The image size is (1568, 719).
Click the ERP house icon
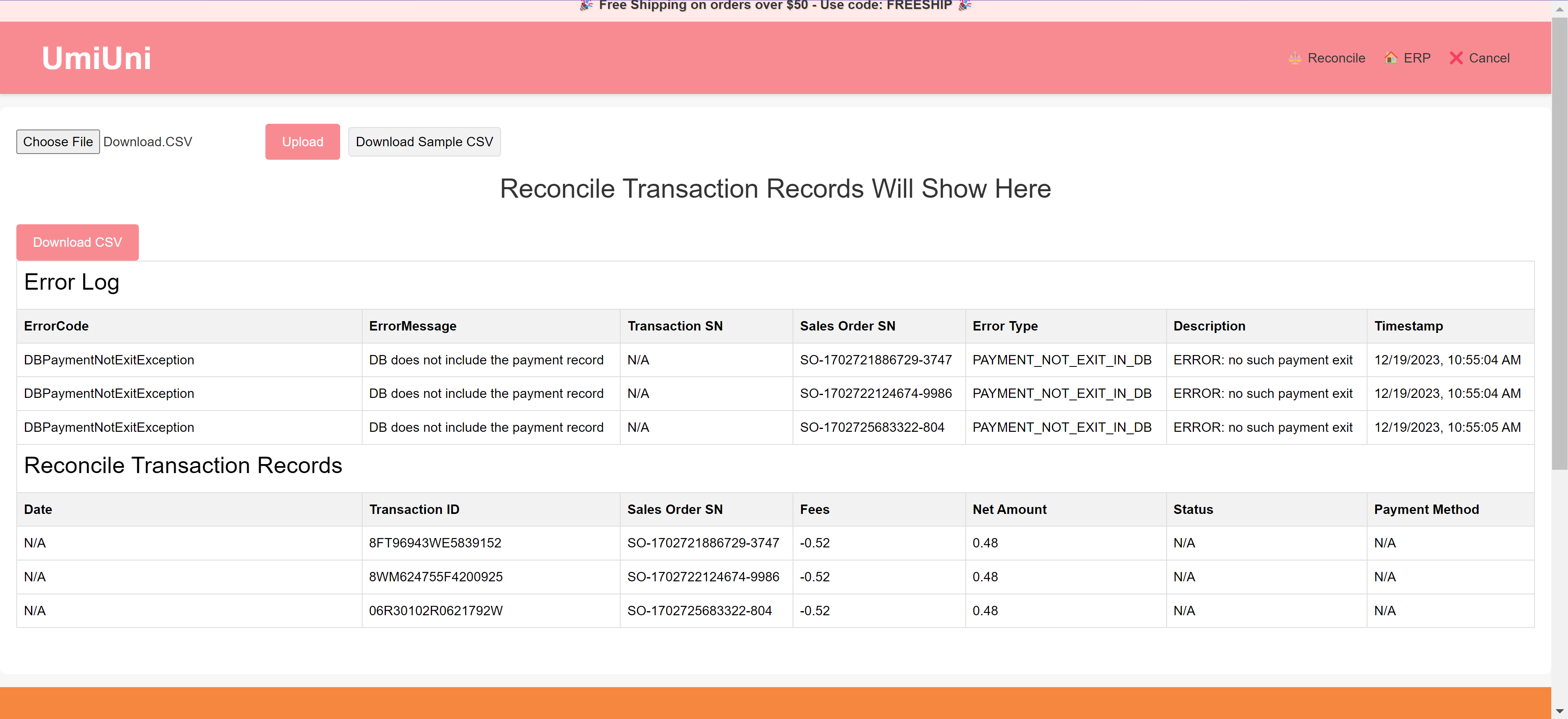pyautogui.click(x=1391, y=58)
